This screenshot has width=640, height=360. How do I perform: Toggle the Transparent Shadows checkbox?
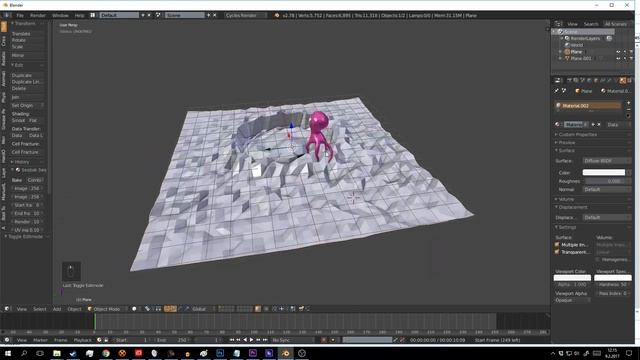click(557, 252)
